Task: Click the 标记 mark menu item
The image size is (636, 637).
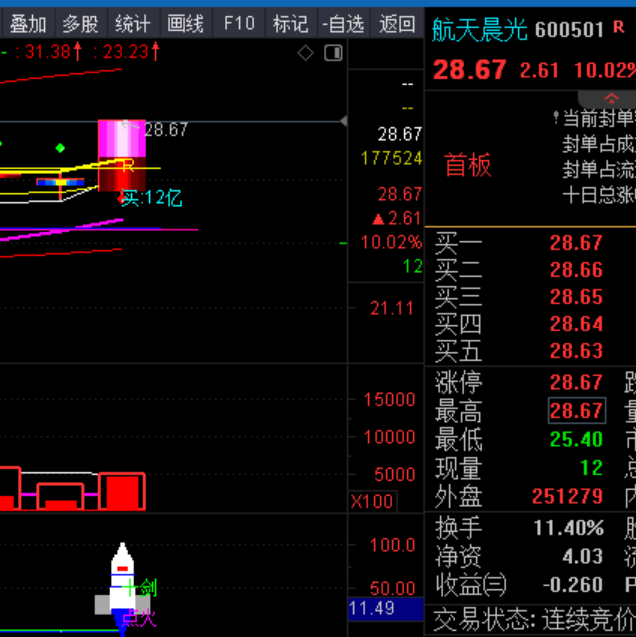Action: pyautogui.click(x=290, y=24)
